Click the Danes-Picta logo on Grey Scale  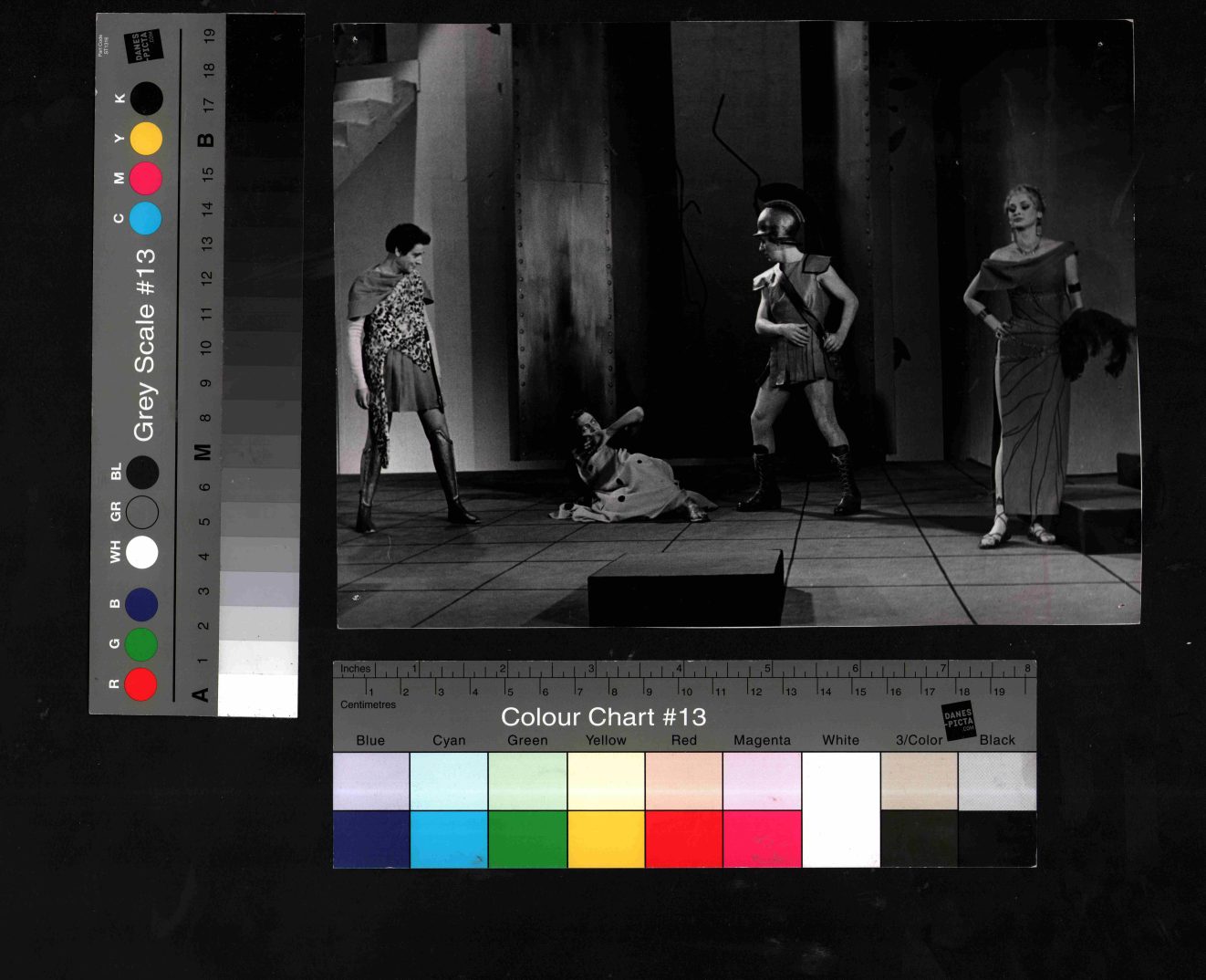point(143,46)
